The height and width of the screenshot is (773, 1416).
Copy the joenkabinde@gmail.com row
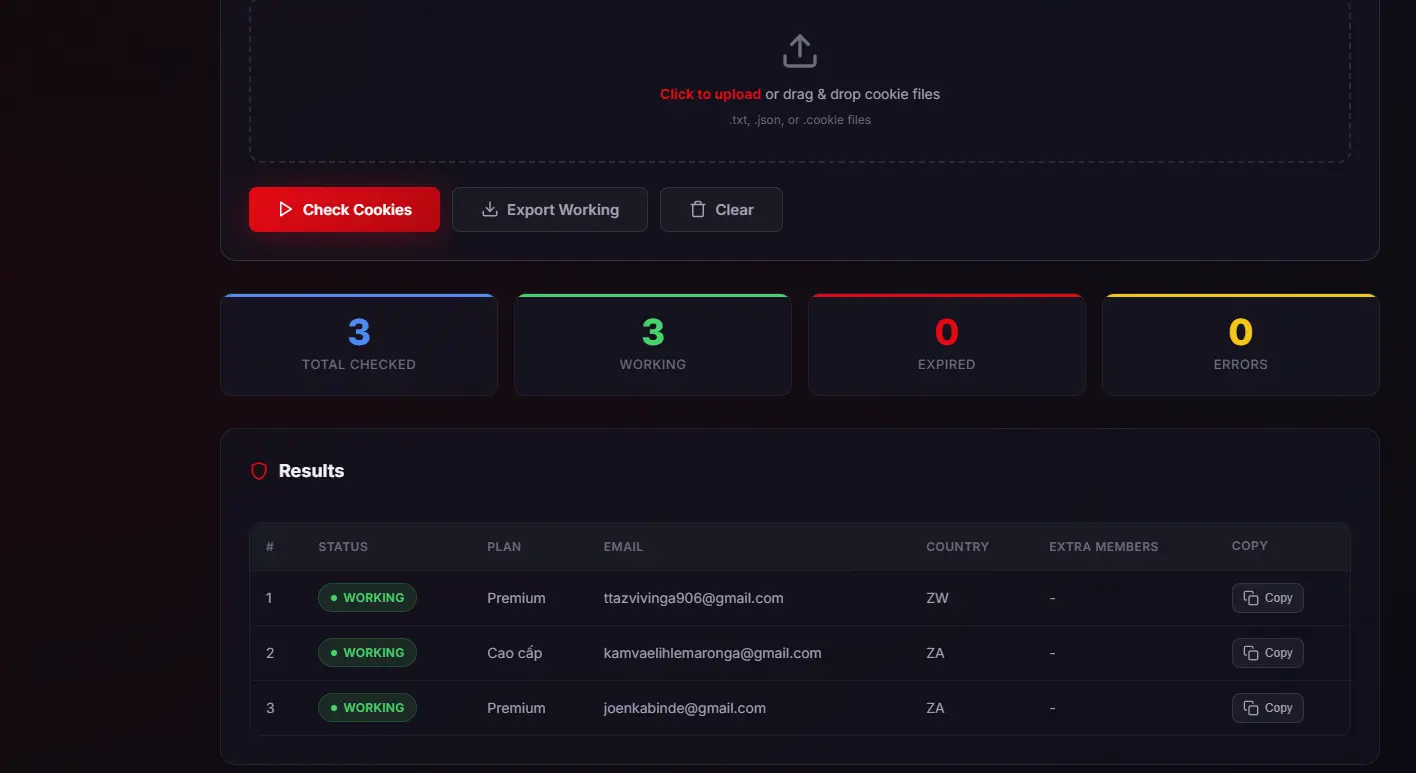[1267, 708]
